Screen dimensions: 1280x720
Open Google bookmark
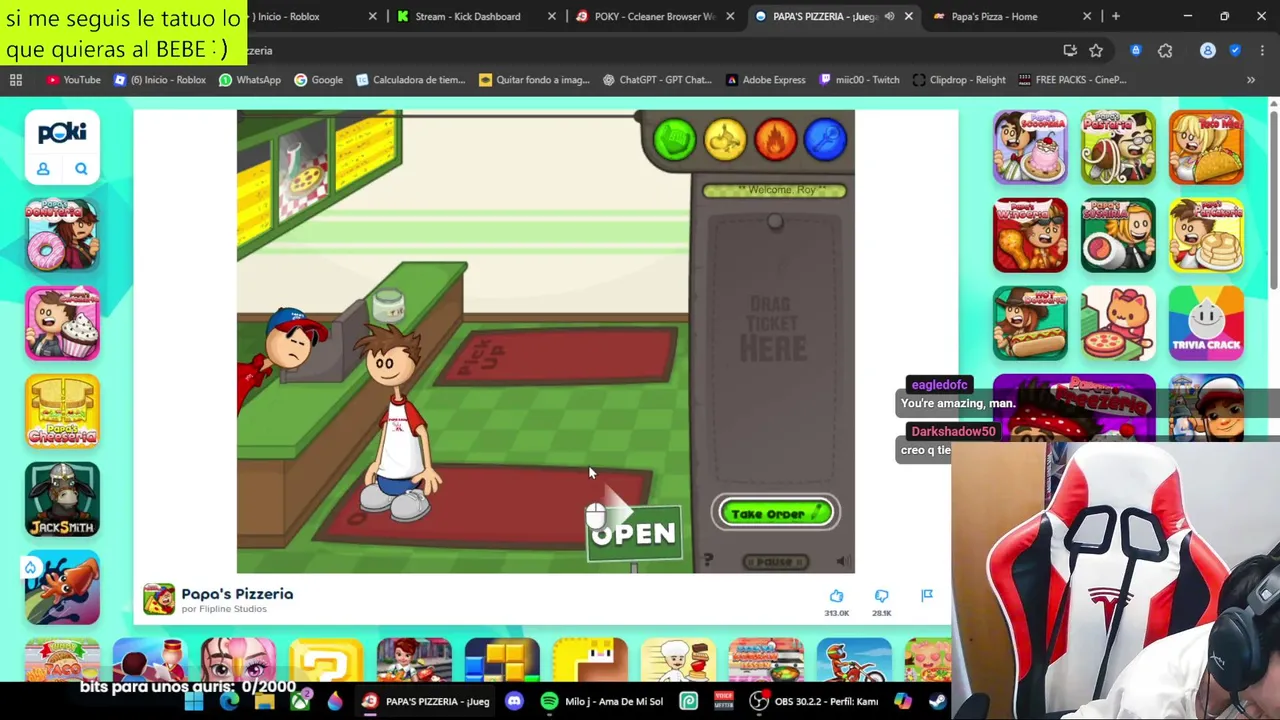[318, 80]
